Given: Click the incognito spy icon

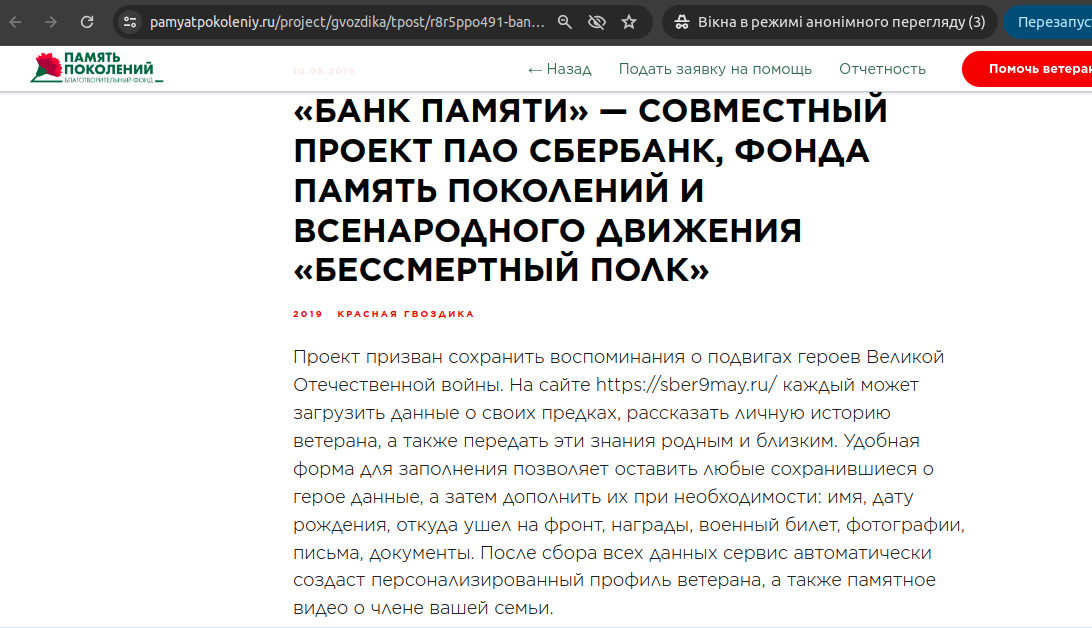Looking at the screenshot, I should click(681, 22).
